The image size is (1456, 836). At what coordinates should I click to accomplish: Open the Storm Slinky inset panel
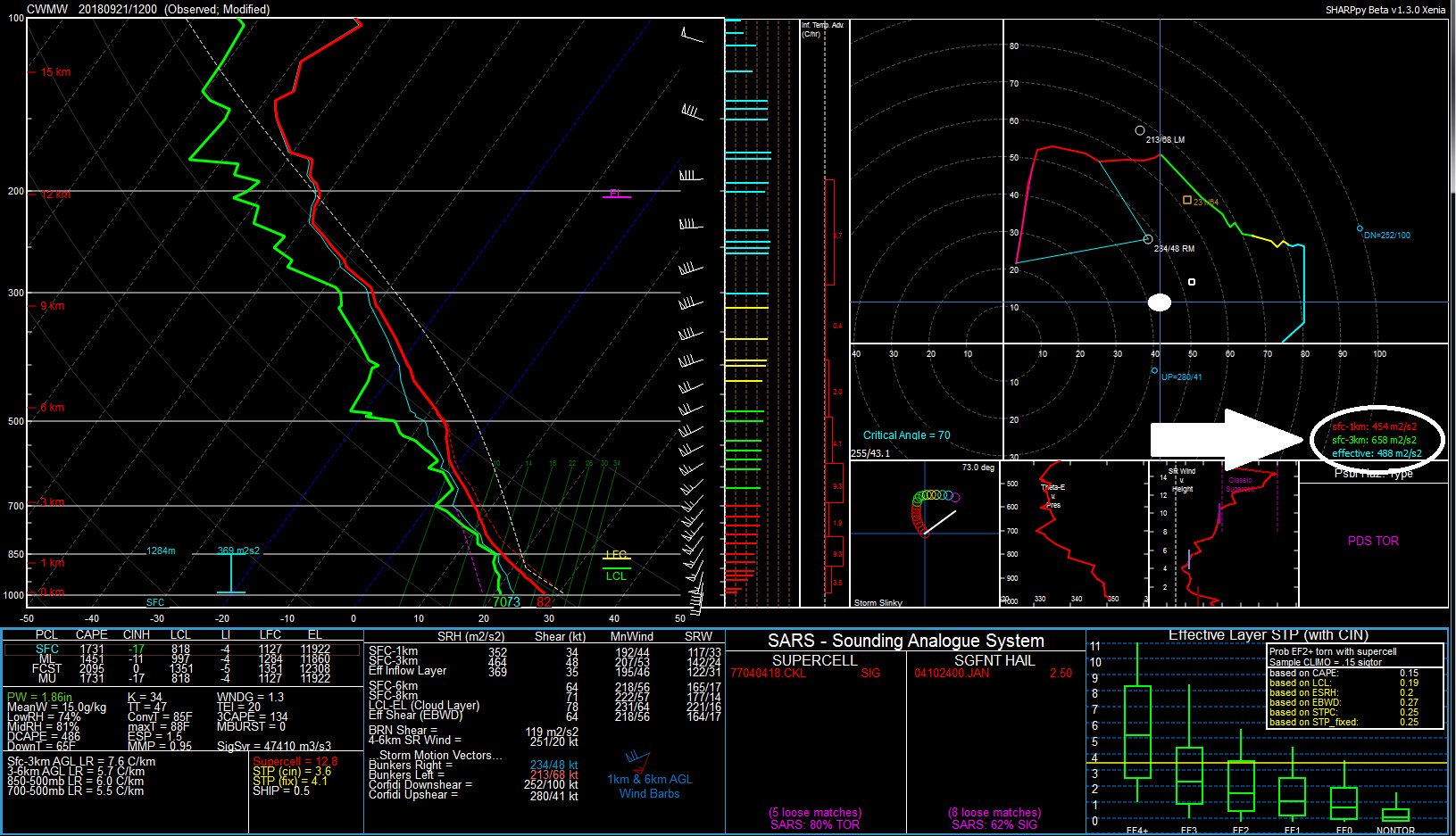click(924, 534)
